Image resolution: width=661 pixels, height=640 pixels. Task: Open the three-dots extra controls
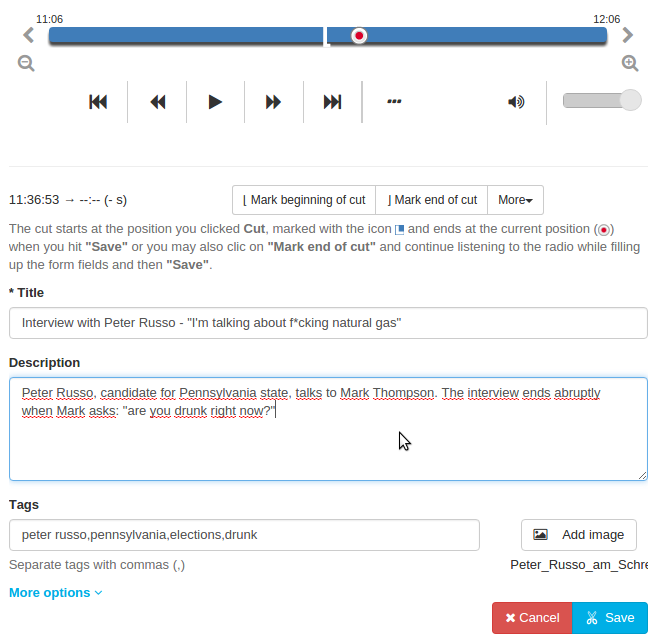point(394,101)
